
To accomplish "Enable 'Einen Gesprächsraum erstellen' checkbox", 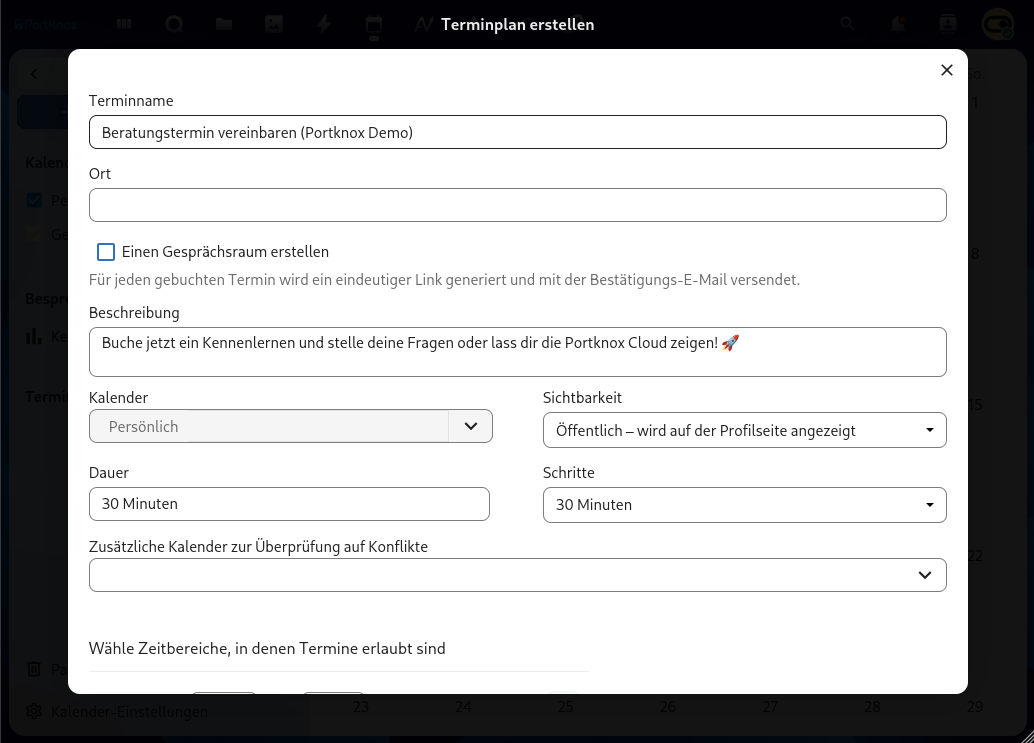I will pos(106,252).
